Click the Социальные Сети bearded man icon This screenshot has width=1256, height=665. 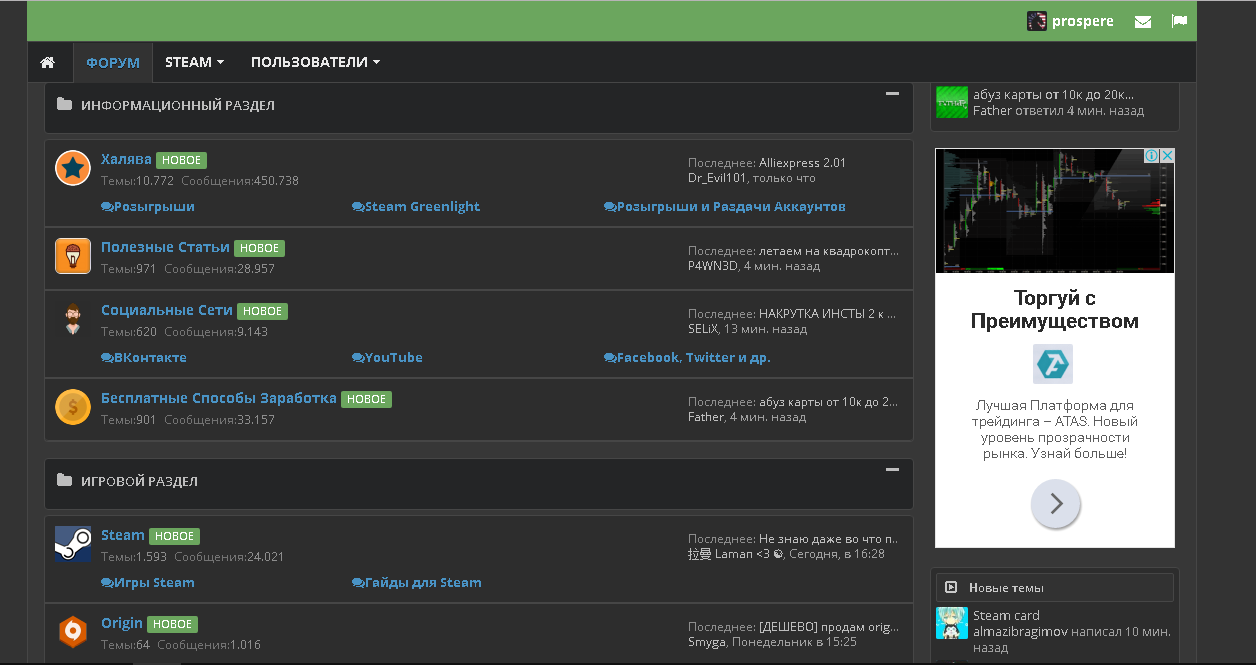(x=73, y=320)
